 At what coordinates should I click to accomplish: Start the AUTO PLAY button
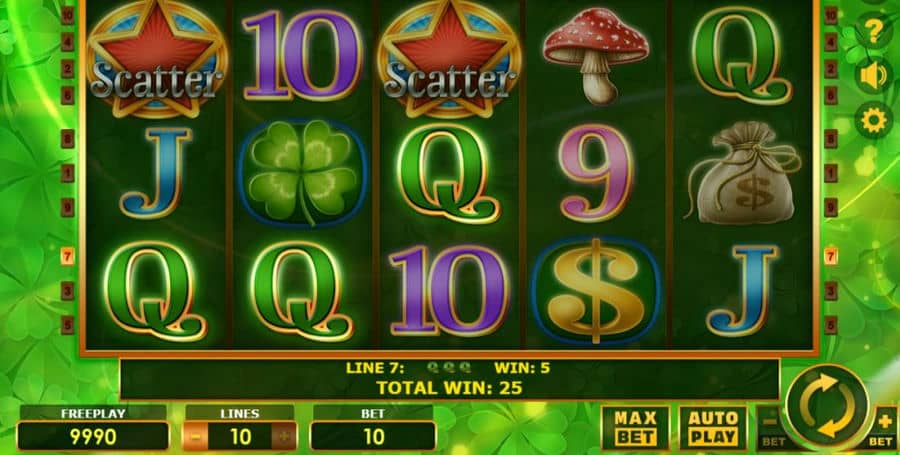point(713,428)
